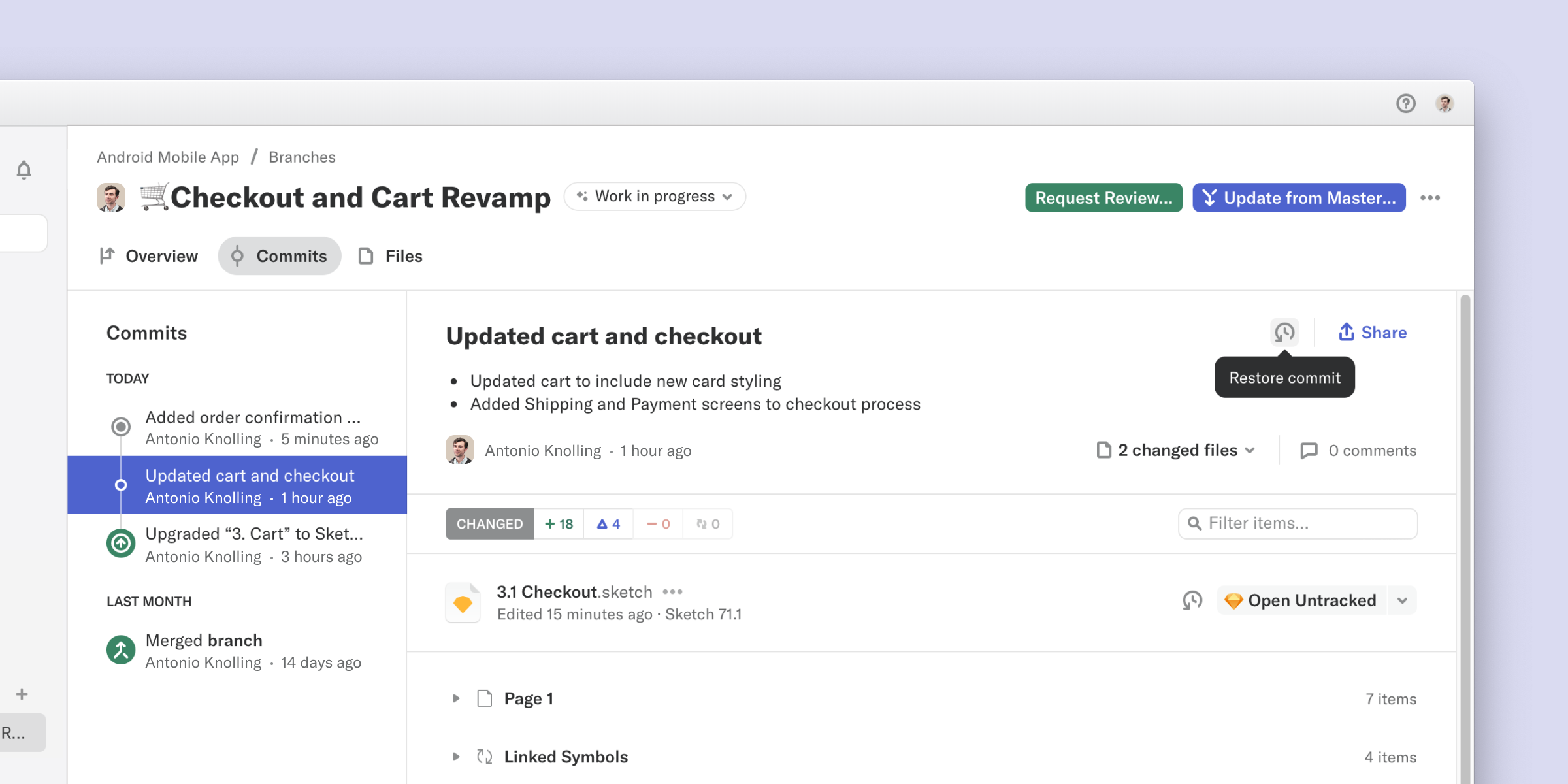Viewport: 1568px width, 784px height.
Task: Filter by 0 symbol-change items
Action: pos(708,524)
